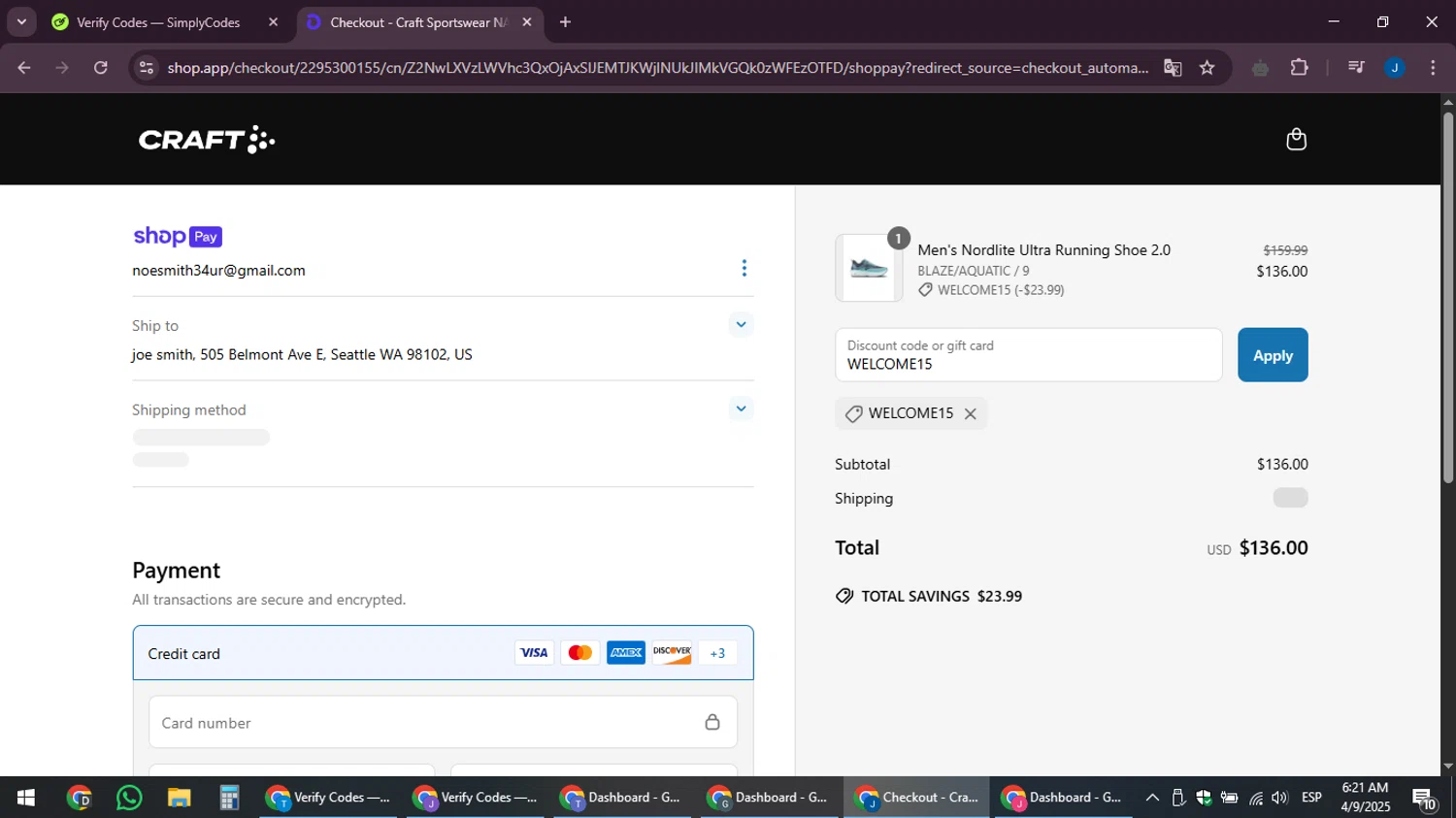
Task: Click the running shoe product thumbnail
Action: [869, 268]
